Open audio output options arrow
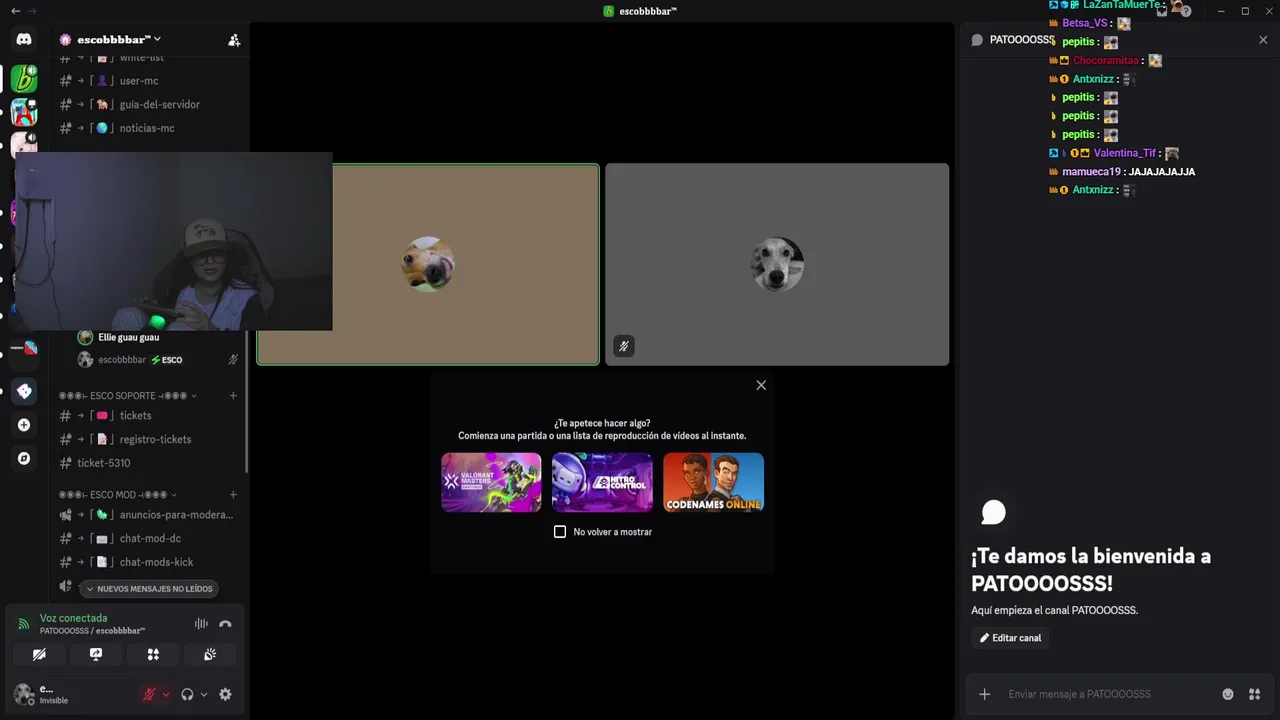1280x720 pixels. (204, 694)
